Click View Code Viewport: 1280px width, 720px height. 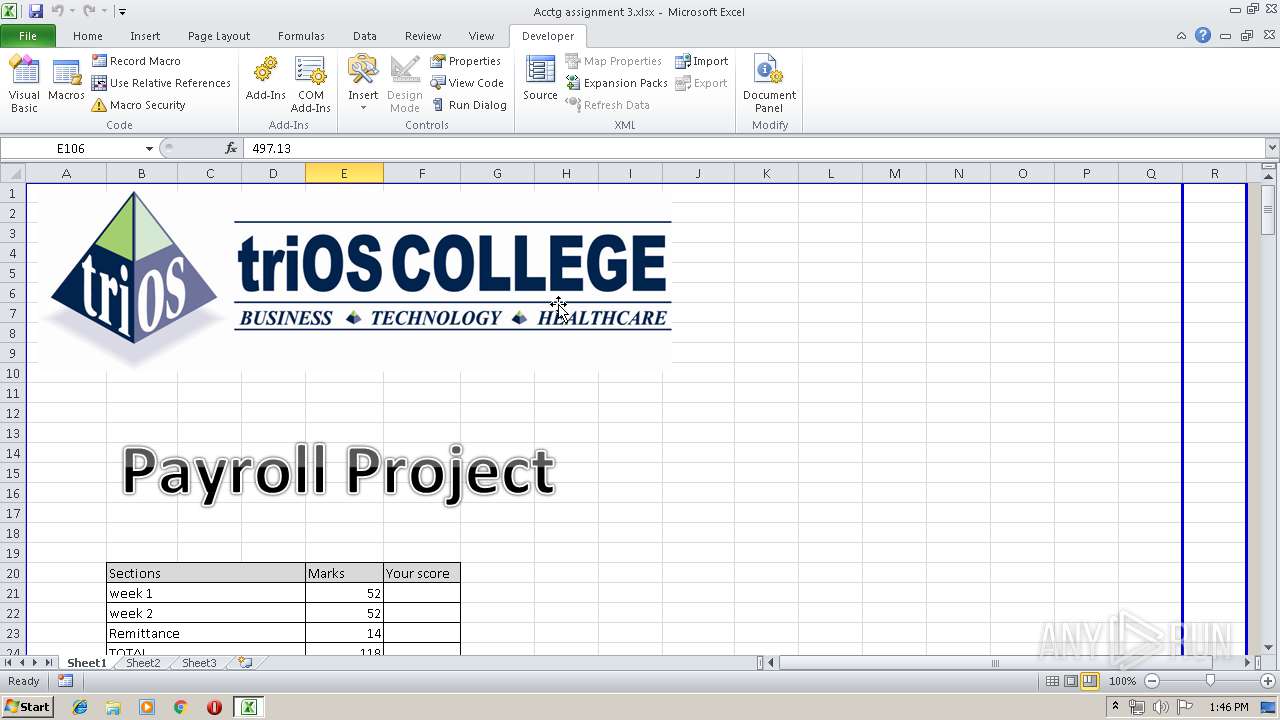point(467,83)
